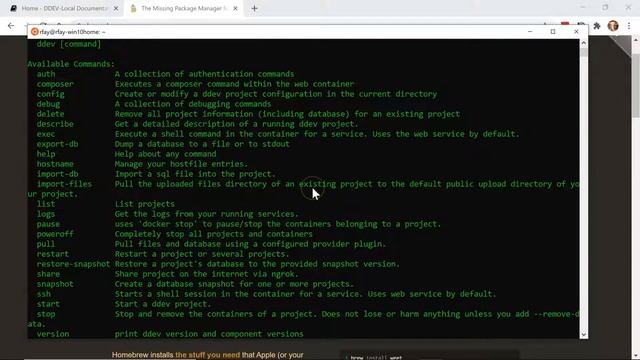Screen dimensions: 640x360
Task: Click 'List projects' description text
Action: 144,204
